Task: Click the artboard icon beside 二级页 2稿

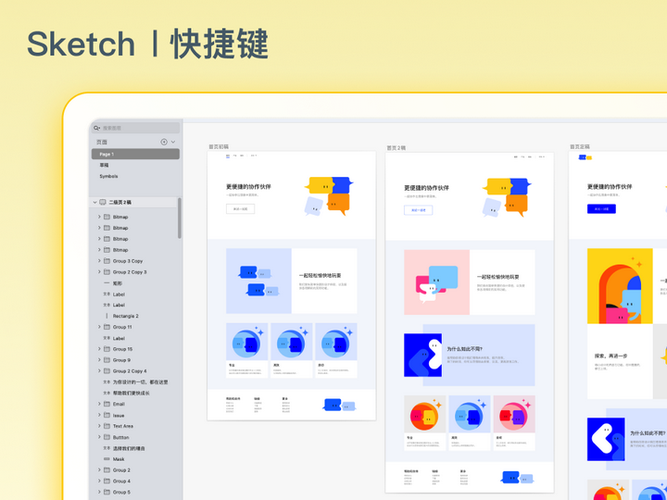Action: coord(103,202)
